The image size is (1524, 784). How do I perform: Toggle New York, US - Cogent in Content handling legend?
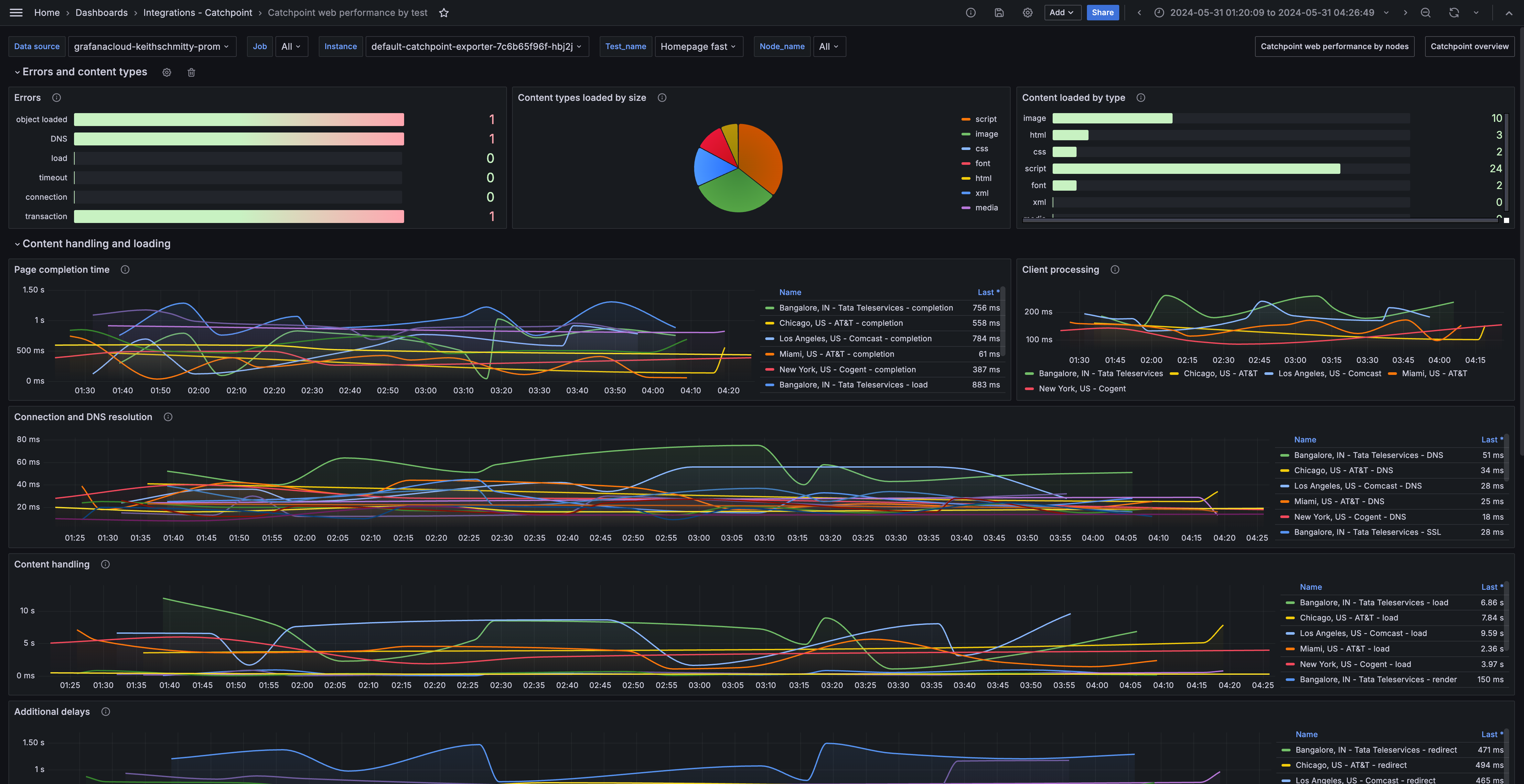[1355, 664]
